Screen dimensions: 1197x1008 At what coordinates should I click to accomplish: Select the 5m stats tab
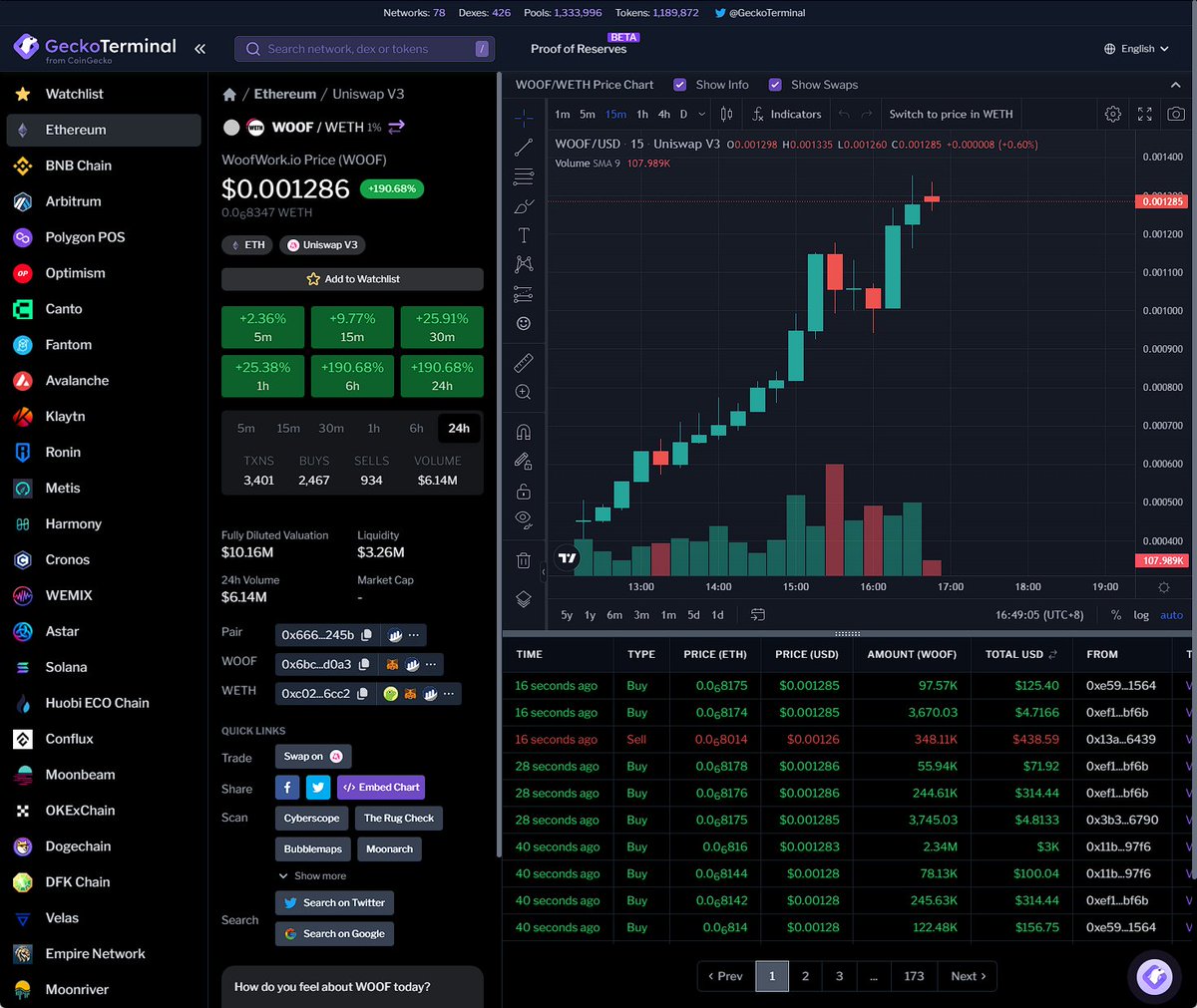click(x=245, y=428)
